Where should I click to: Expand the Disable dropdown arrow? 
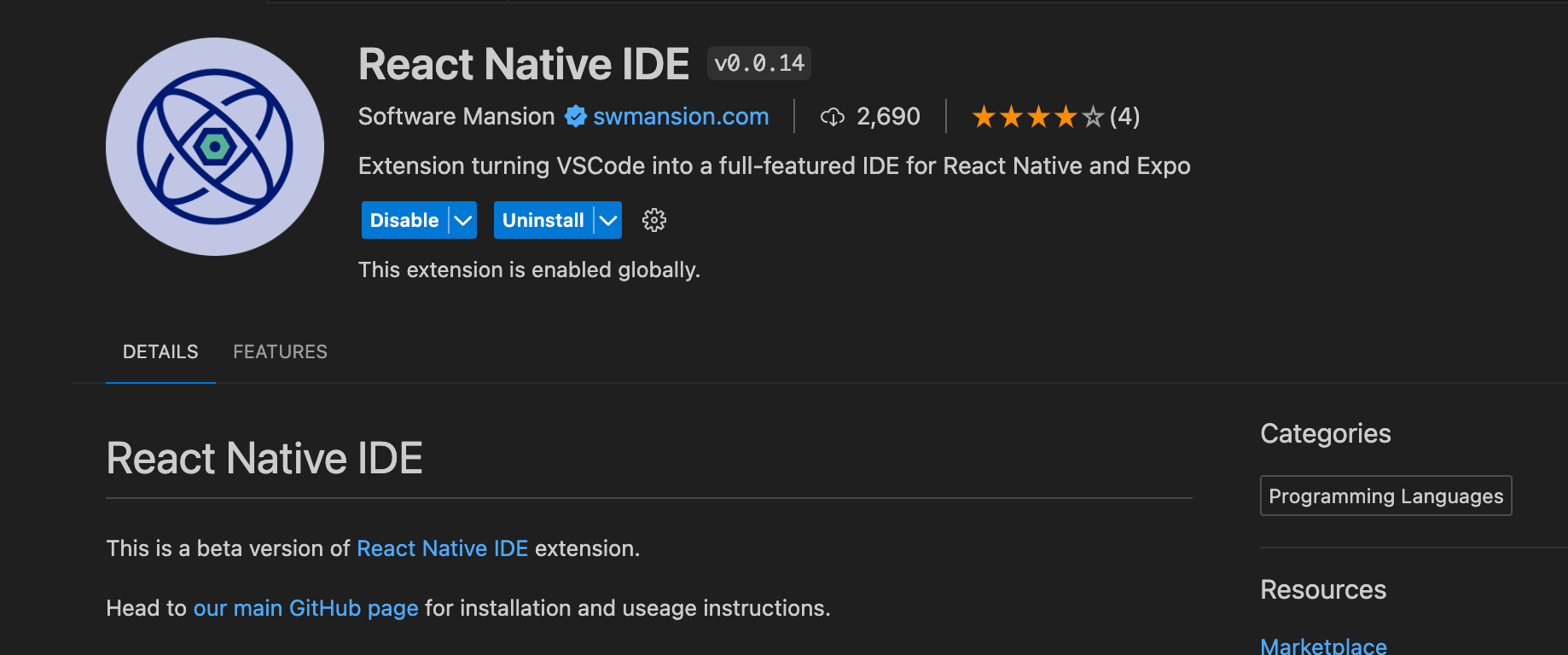click(x=463, y=220)
